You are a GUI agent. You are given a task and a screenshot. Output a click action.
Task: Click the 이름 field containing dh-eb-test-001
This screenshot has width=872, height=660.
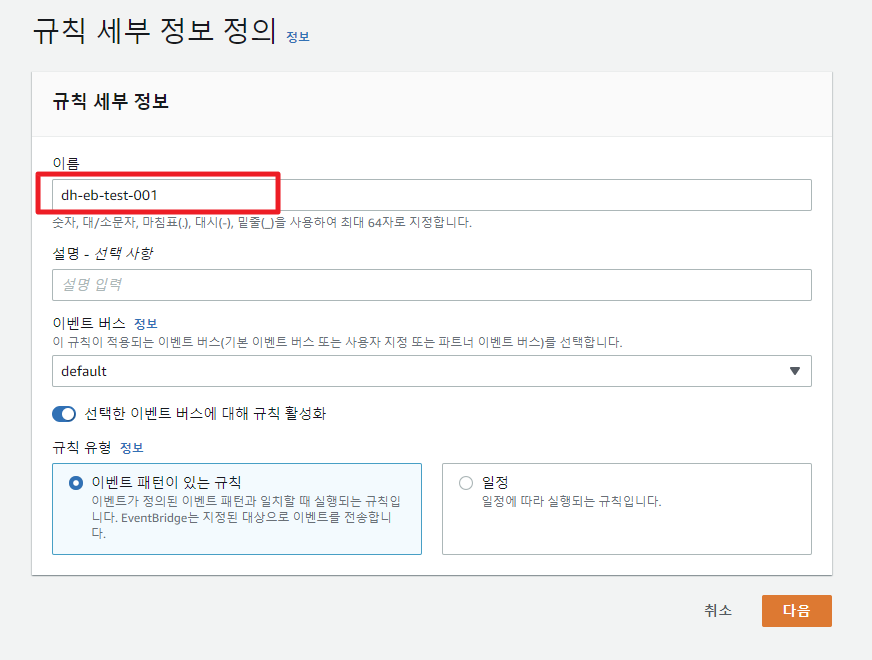430,195
